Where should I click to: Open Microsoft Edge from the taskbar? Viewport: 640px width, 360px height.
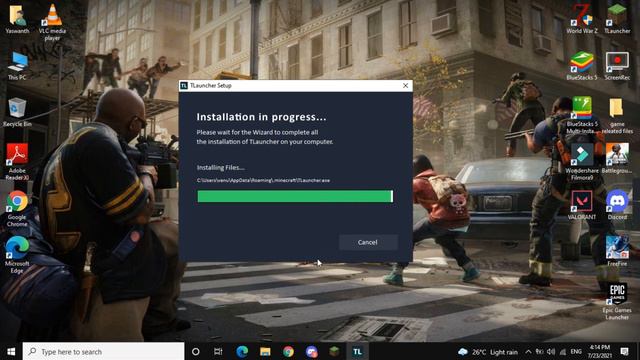pos(242,351)
